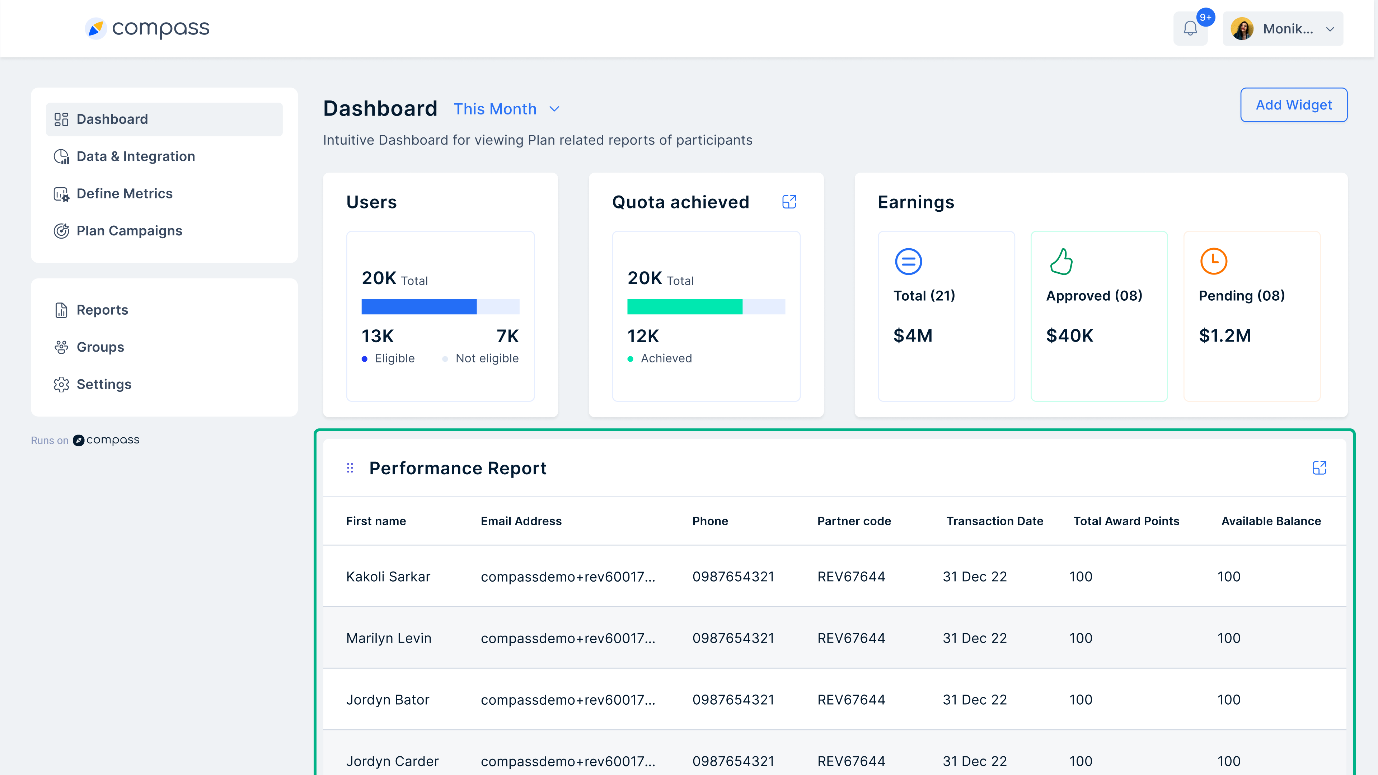
Task: Open the Monik user profile dropdown
Action: [x=1283, y=28]
